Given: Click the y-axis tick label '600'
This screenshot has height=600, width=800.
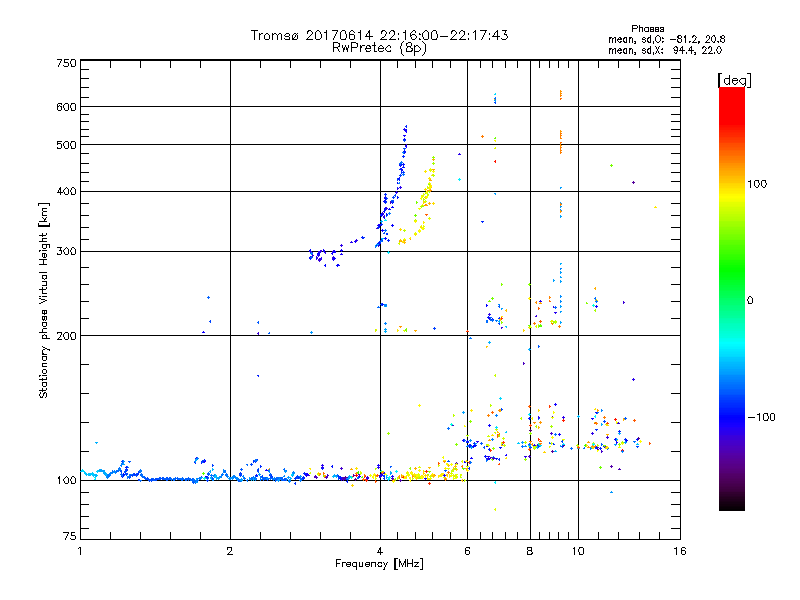Looking at the screenshot, I should pos(66,107).
